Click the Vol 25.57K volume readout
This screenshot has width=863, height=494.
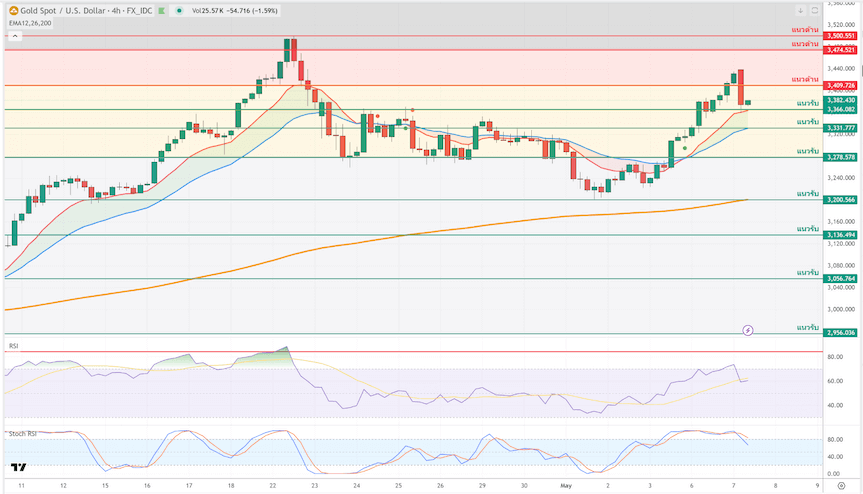click(x=207, y=10)
